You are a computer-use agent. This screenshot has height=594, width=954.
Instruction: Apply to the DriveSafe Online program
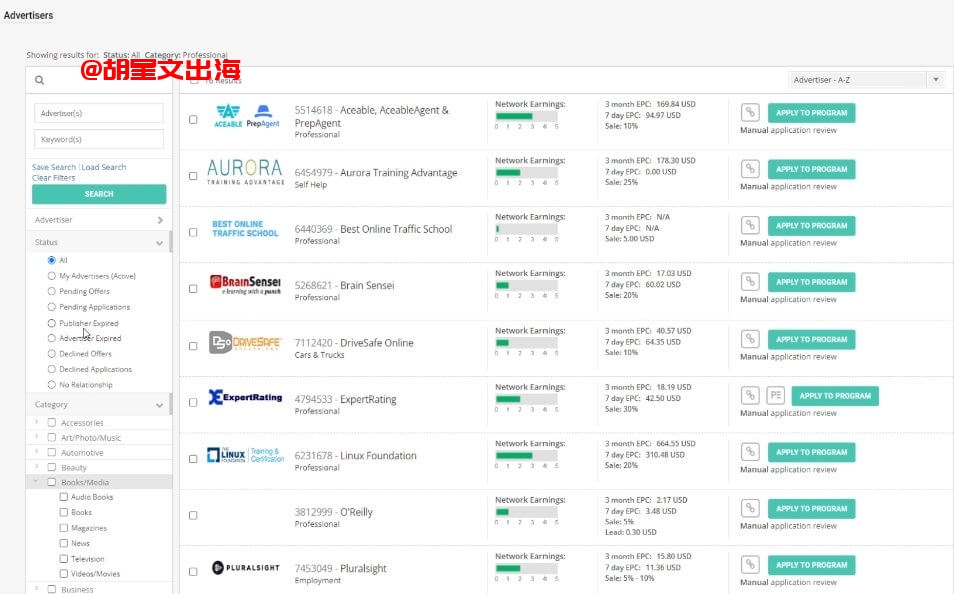coord(811,339)
